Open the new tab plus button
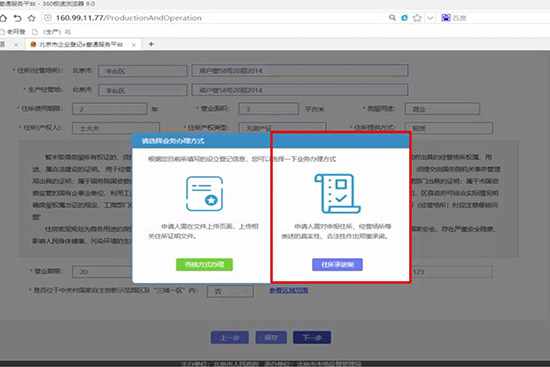 [x=151, y=44]
